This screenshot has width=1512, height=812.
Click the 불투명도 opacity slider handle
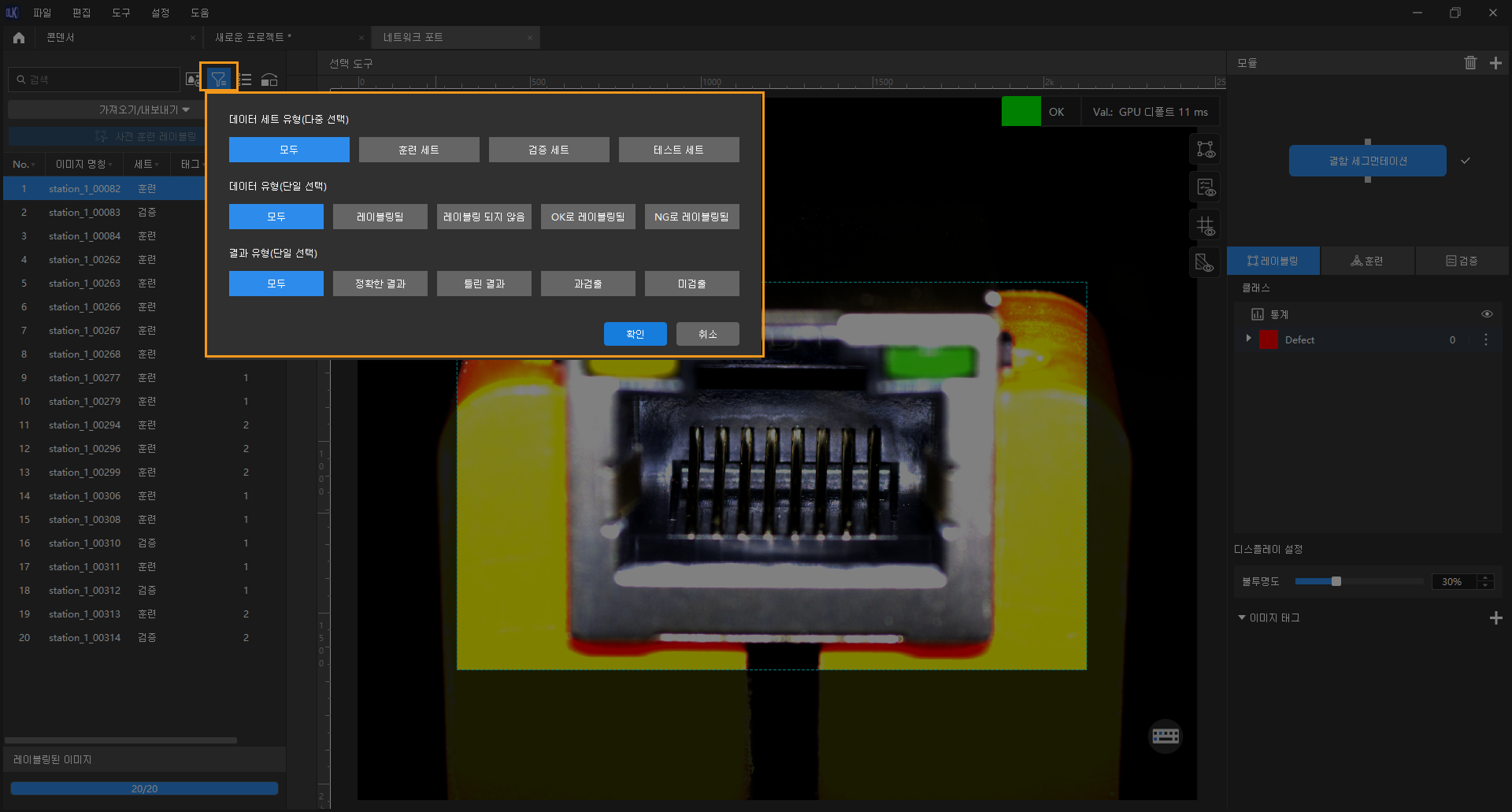pyautogui.click(x=1336, y=581)
